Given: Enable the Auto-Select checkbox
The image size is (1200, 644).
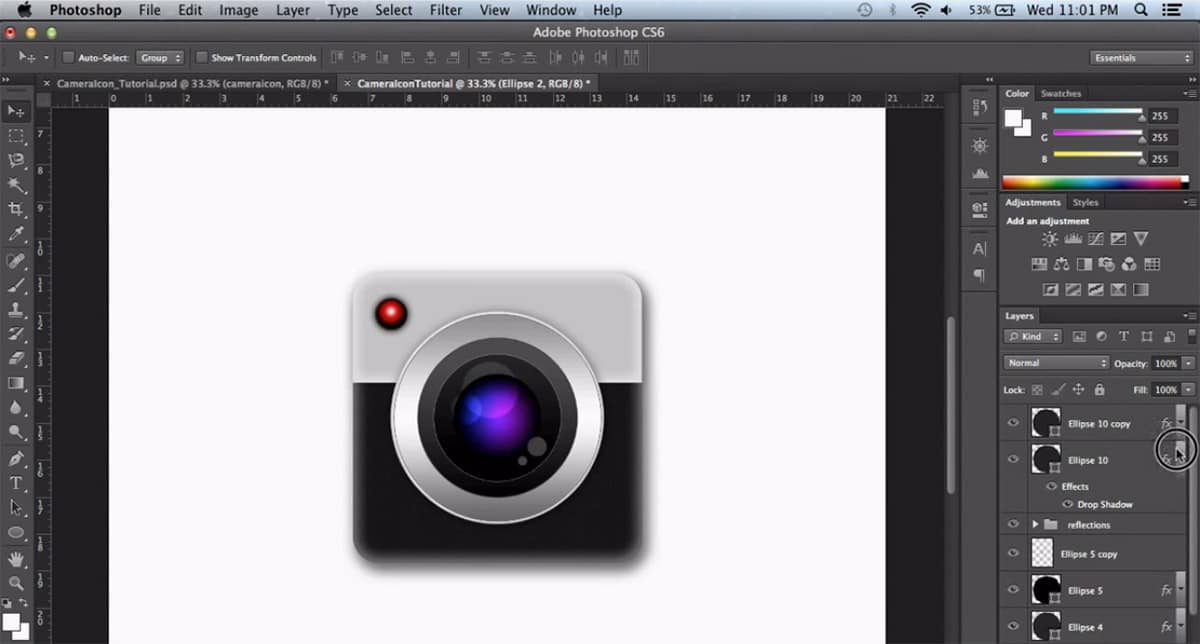Looking at the screenshot, I should tap(69, 58).
